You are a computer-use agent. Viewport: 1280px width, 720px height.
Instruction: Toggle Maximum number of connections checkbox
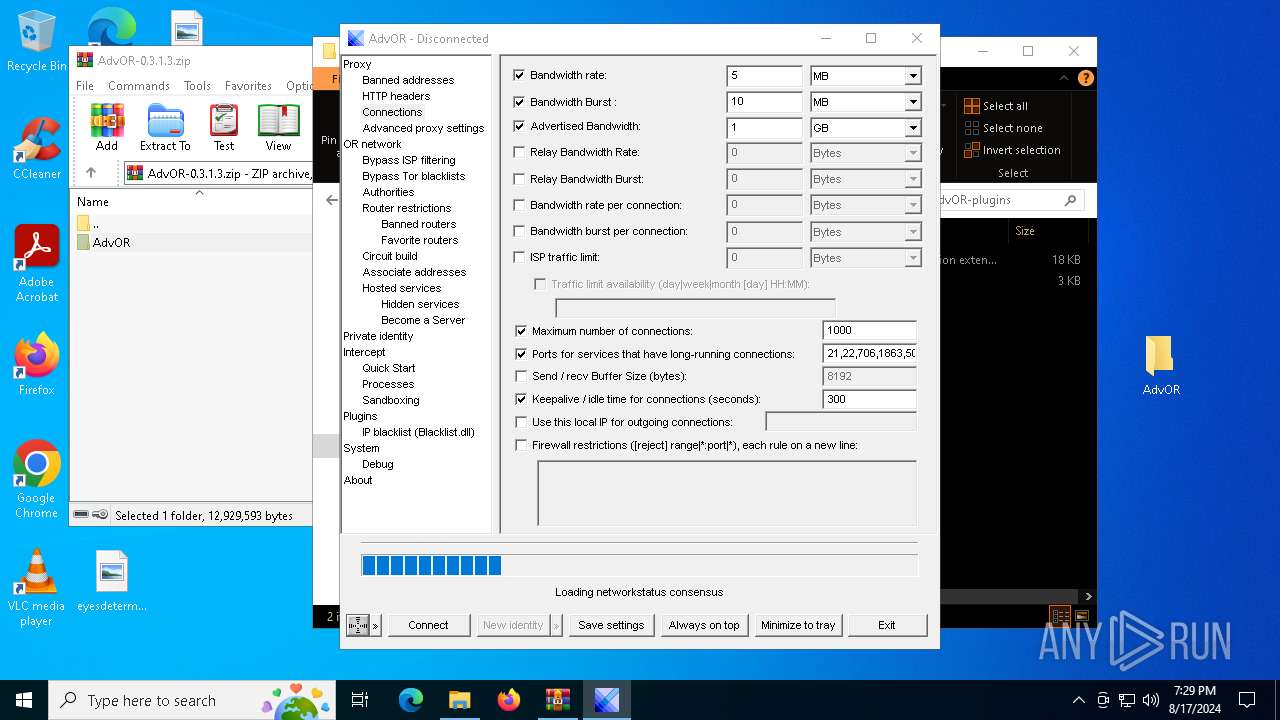tap(521, 331)
